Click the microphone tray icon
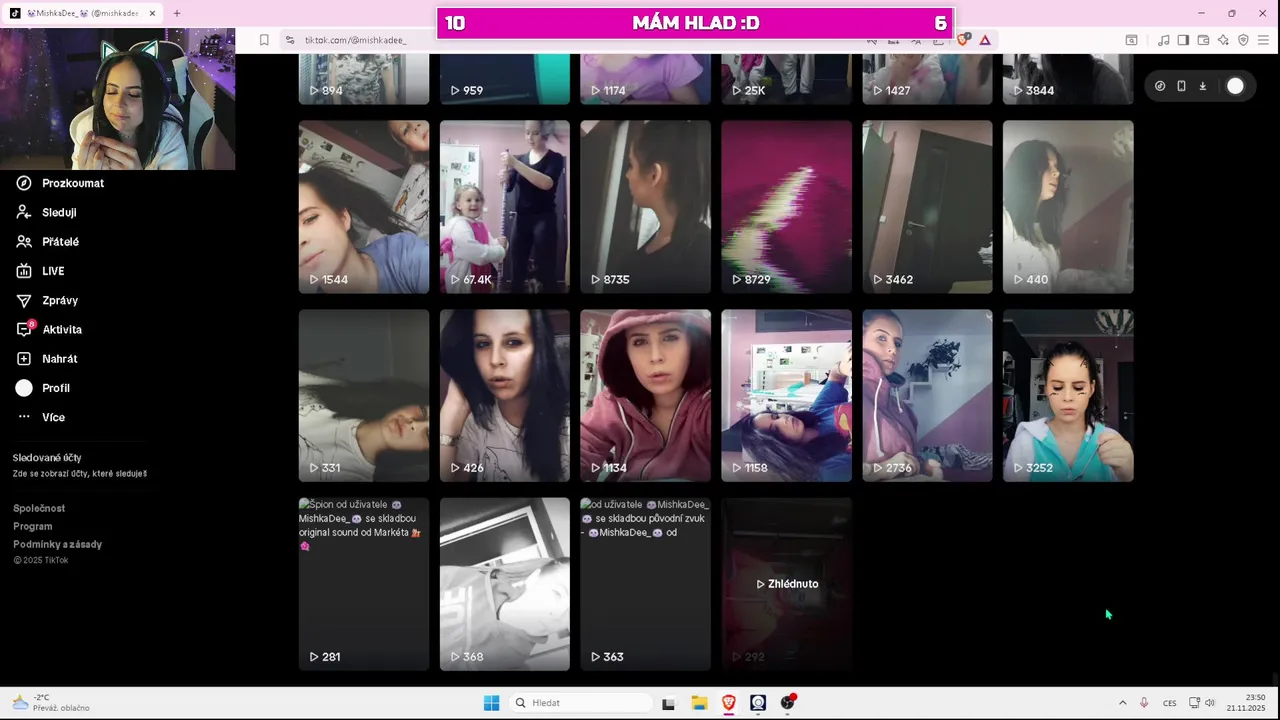 click(1144, 703)
